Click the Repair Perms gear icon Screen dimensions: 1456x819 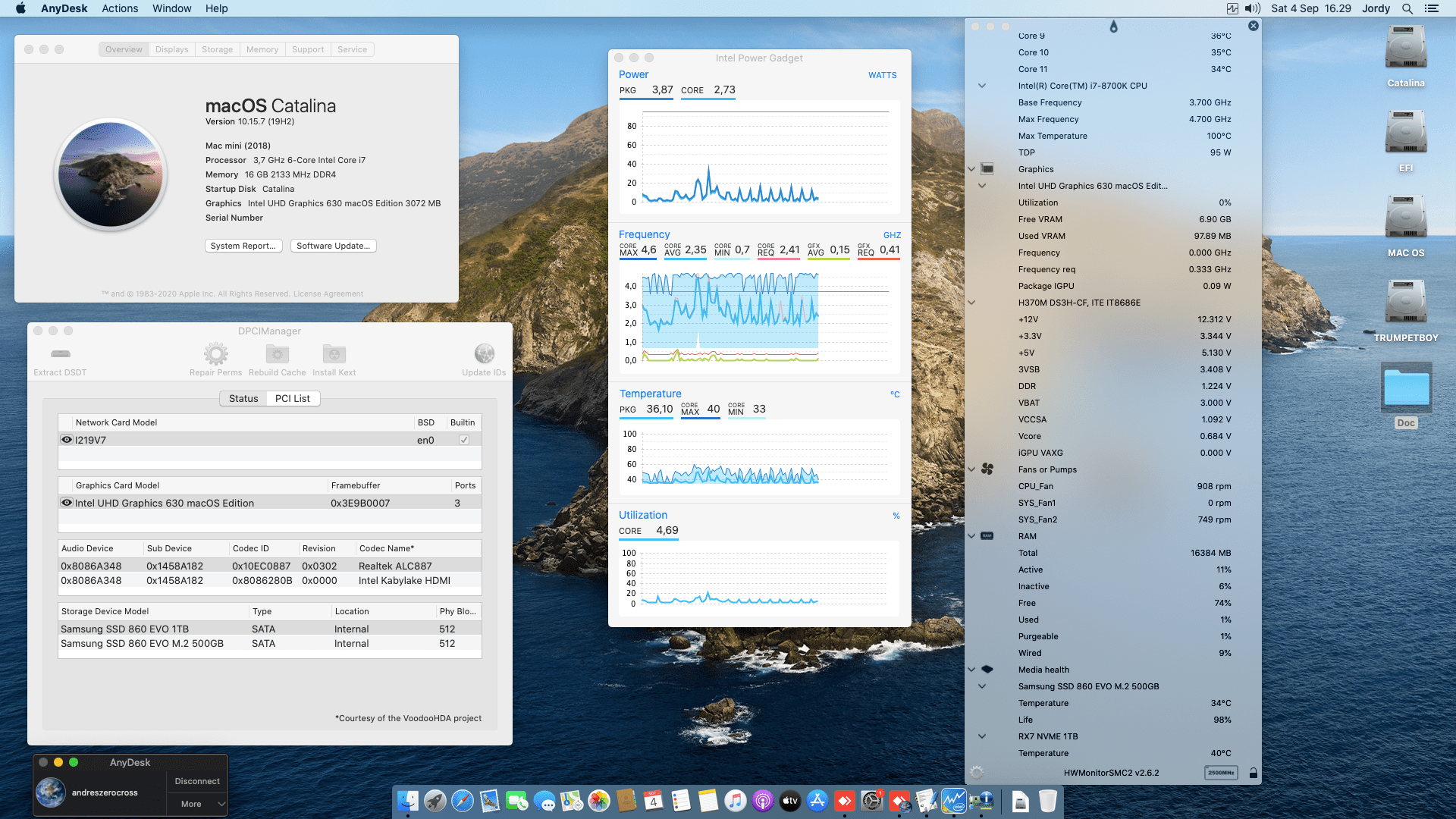coord(215,353)
